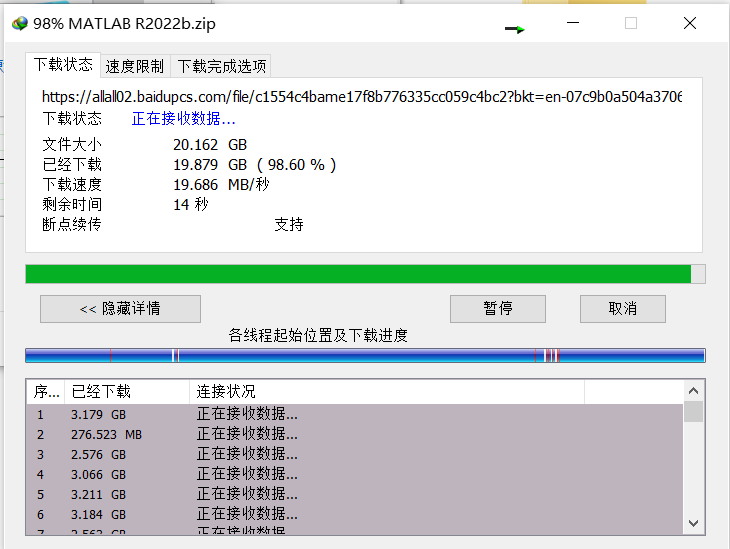Open the 速度限制 tab
This screenshot has width=730, height=549.
tap(135, 67)
